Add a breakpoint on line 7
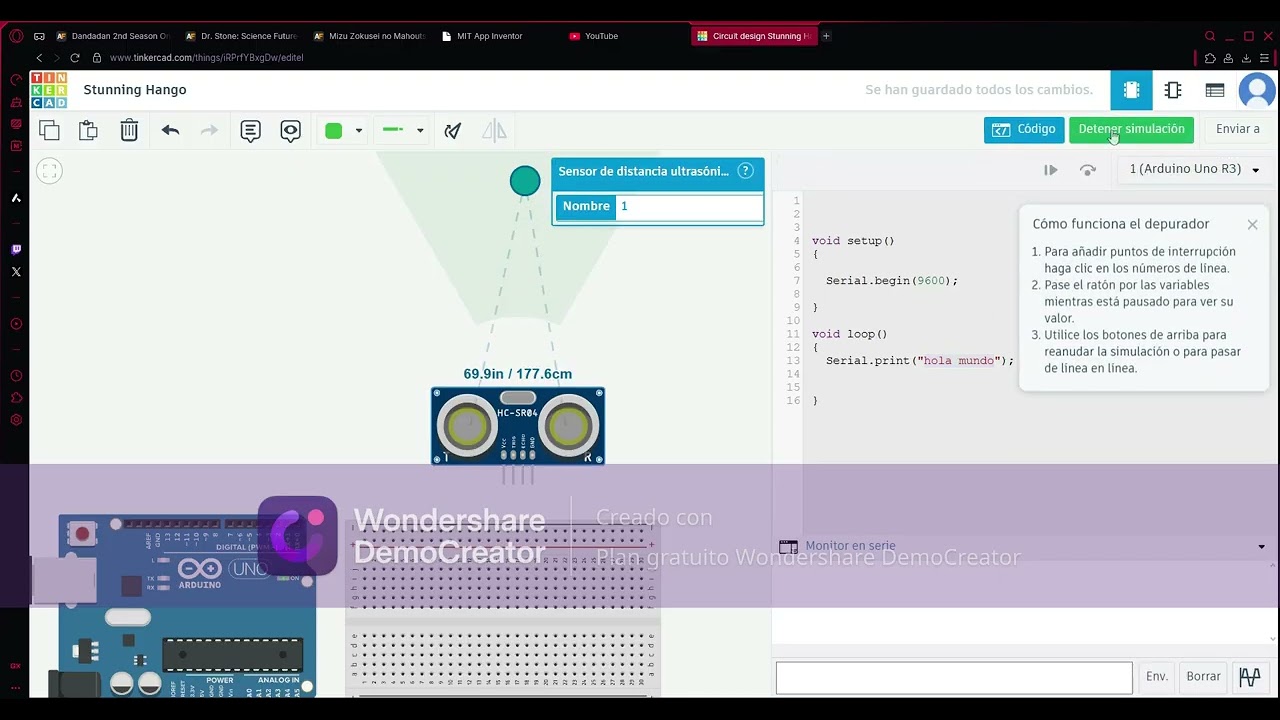This screenshot has height=720, width=1280. (x=796, y=281)
